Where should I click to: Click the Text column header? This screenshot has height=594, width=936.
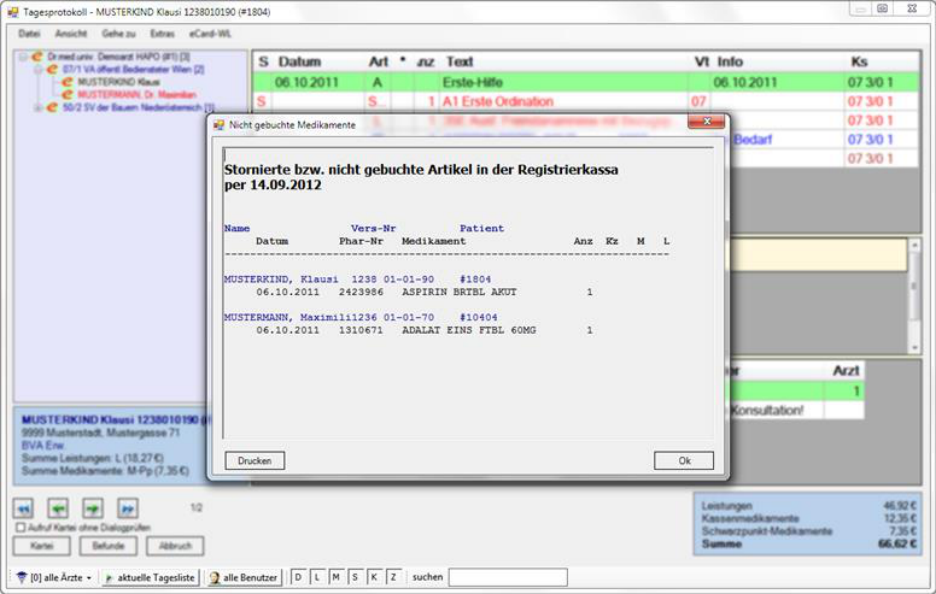459,61
